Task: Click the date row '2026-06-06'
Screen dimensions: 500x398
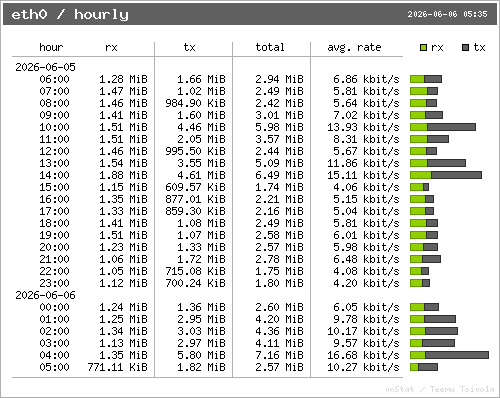Action: [x=45, y=295]
